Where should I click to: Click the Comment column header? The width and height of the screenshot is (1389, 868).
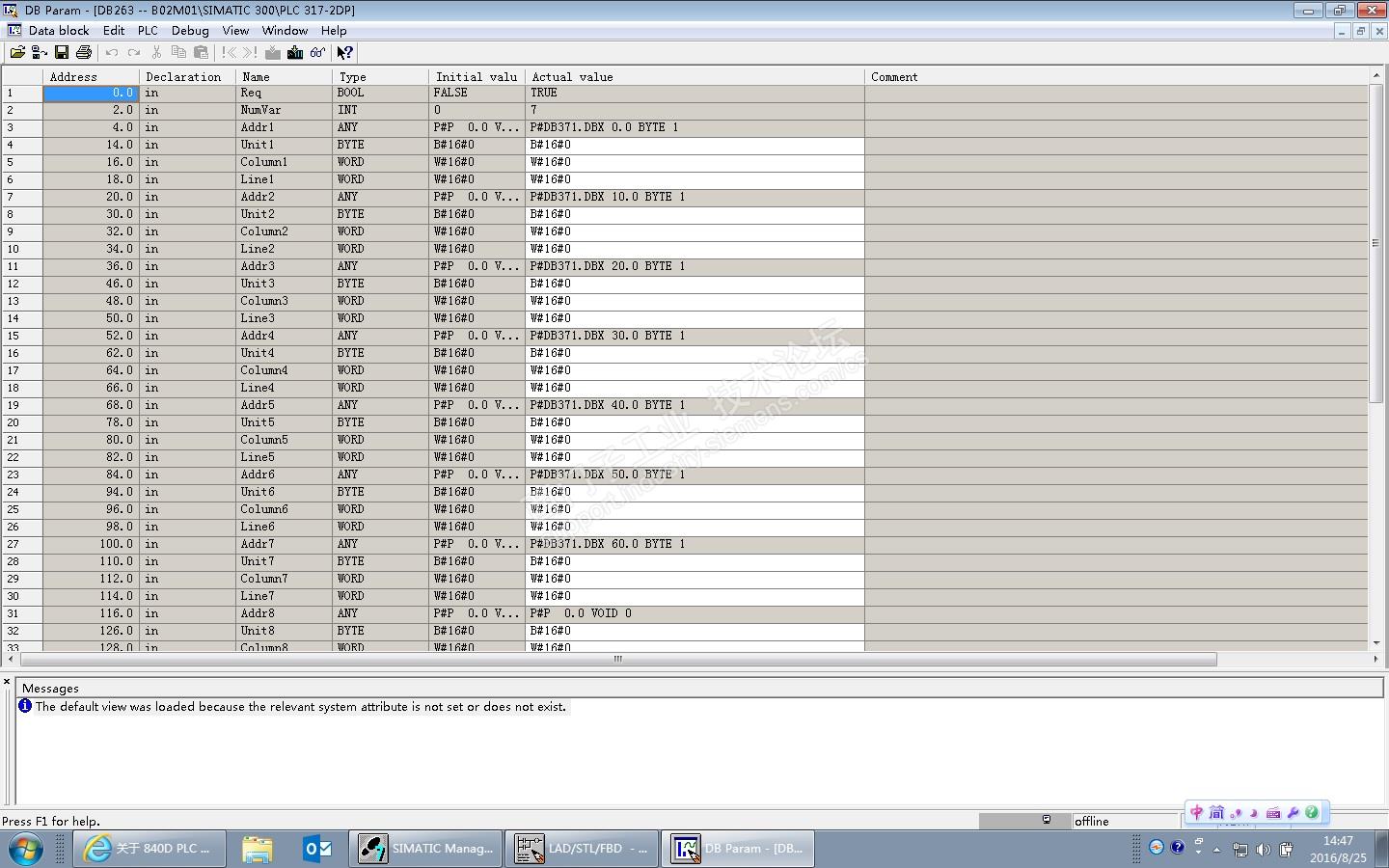(1116, 76)
